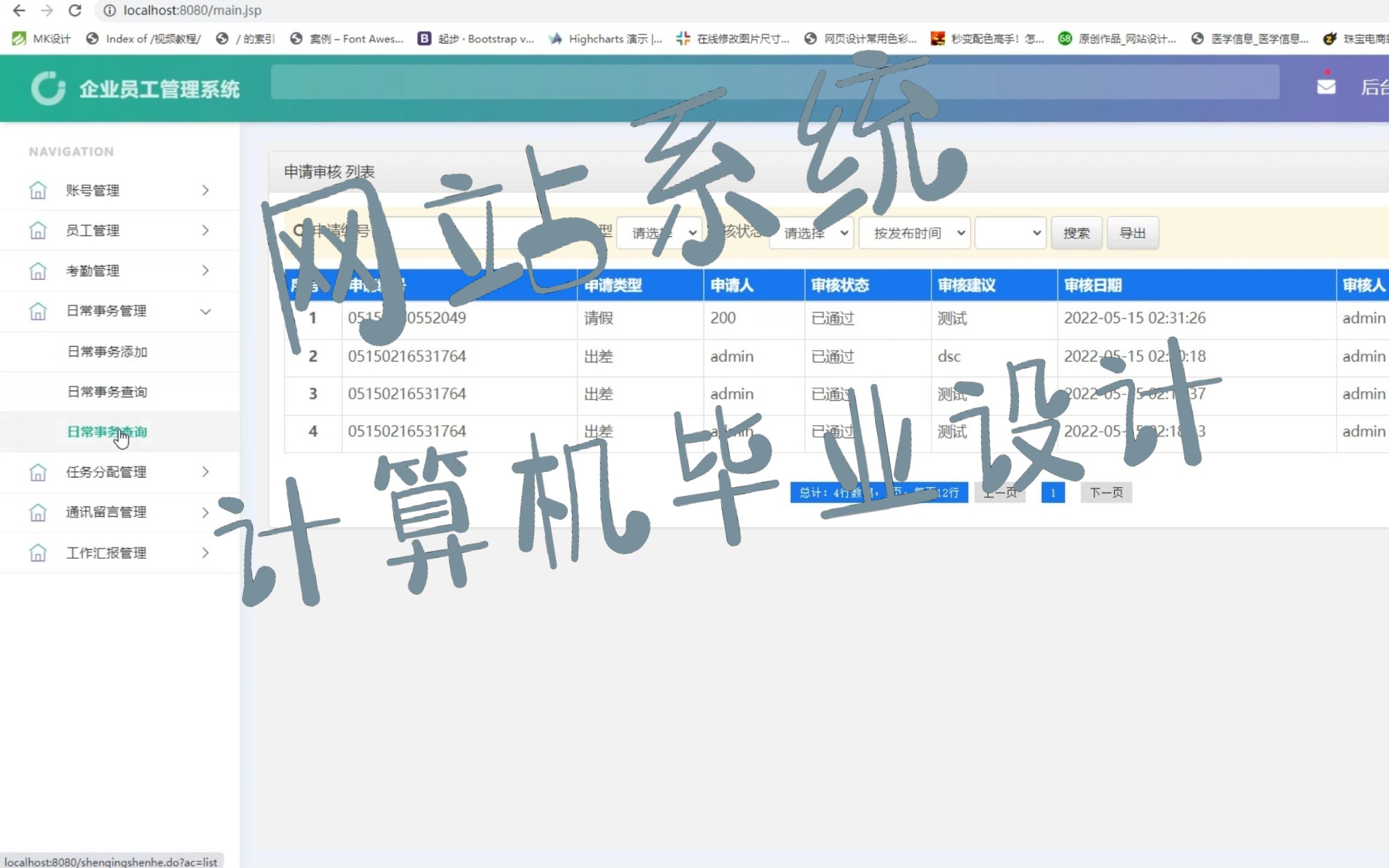Image resolution: width=1389 pixels, height=868 pixels.
Task: Click the browser reload icon
Action: 75,10
